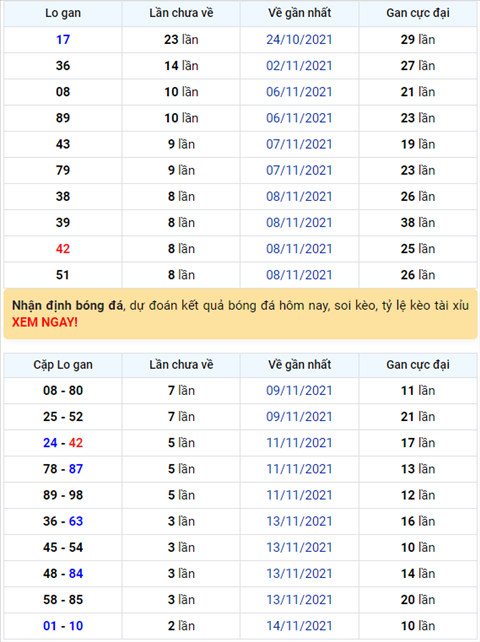
Task: Select pair 08 - 80
Action: 63,391
